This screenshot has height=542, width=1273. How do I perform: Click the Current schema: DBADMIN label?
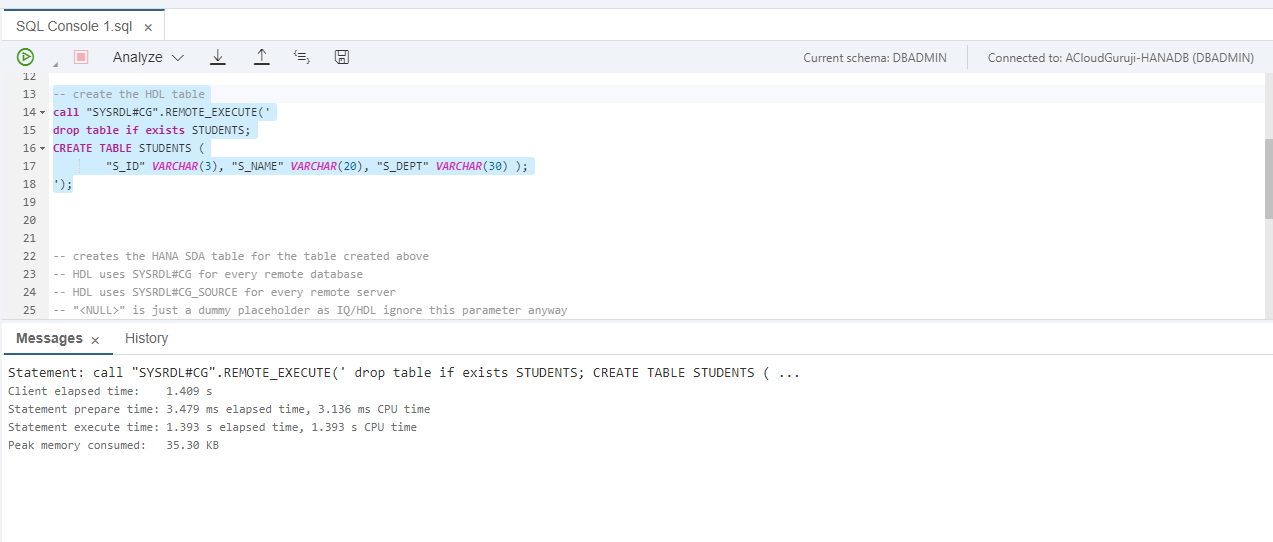(x=874, y=58)
